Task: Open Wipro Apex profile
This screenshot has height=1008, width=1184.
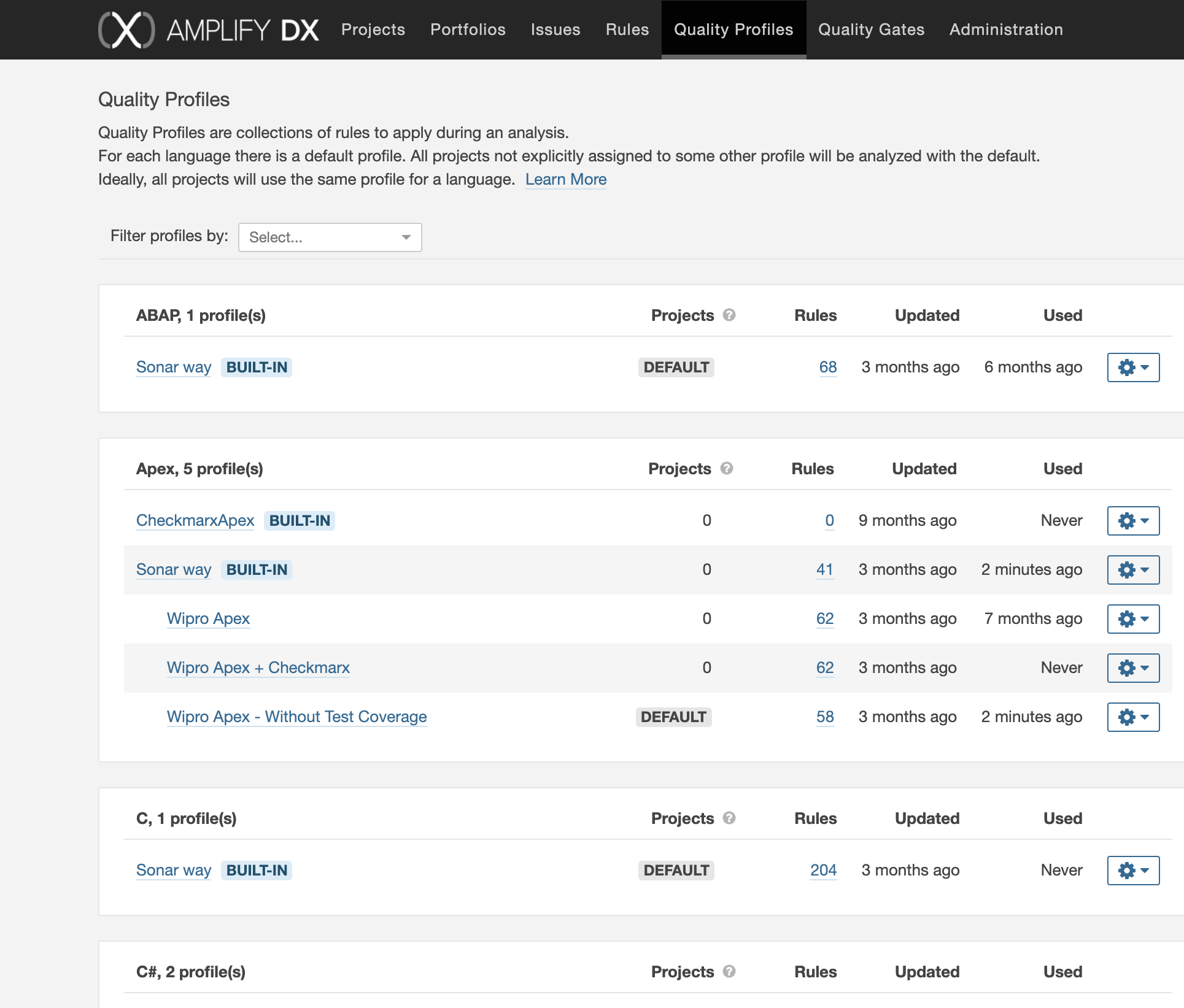Action: click(x=208, y=618)
